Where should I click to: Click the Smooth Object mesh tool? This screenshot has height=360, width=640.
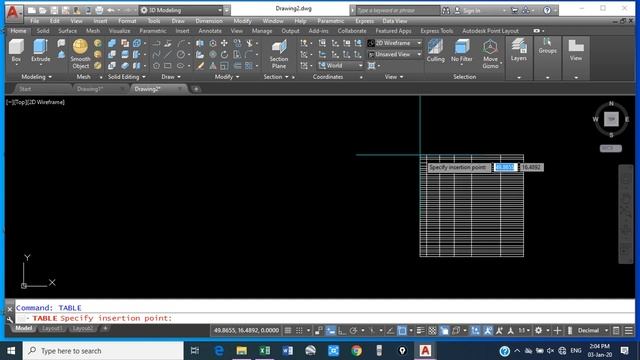coord(80,53)
